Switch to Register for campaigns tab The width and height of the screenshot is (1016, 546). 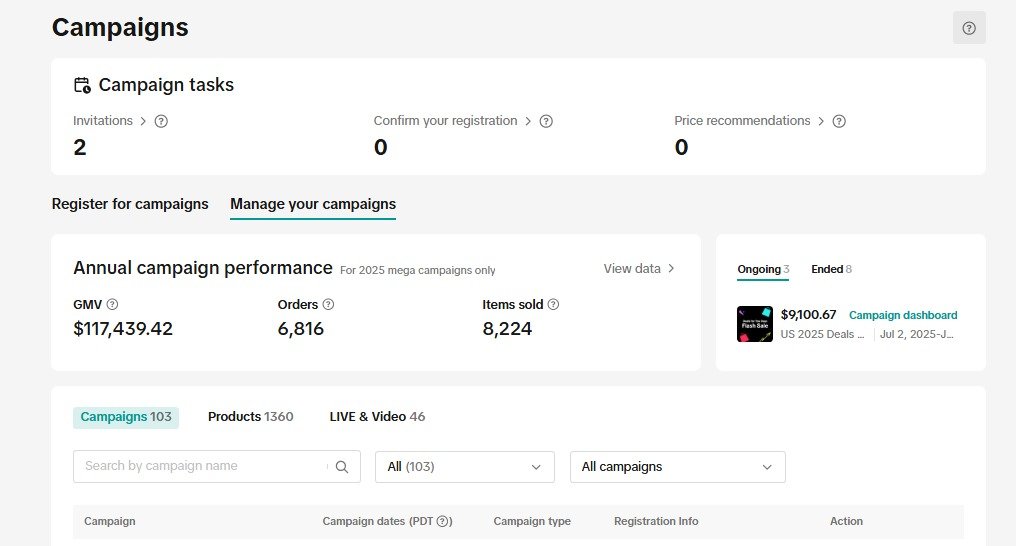pyautogui.click(x=130, y=204)
